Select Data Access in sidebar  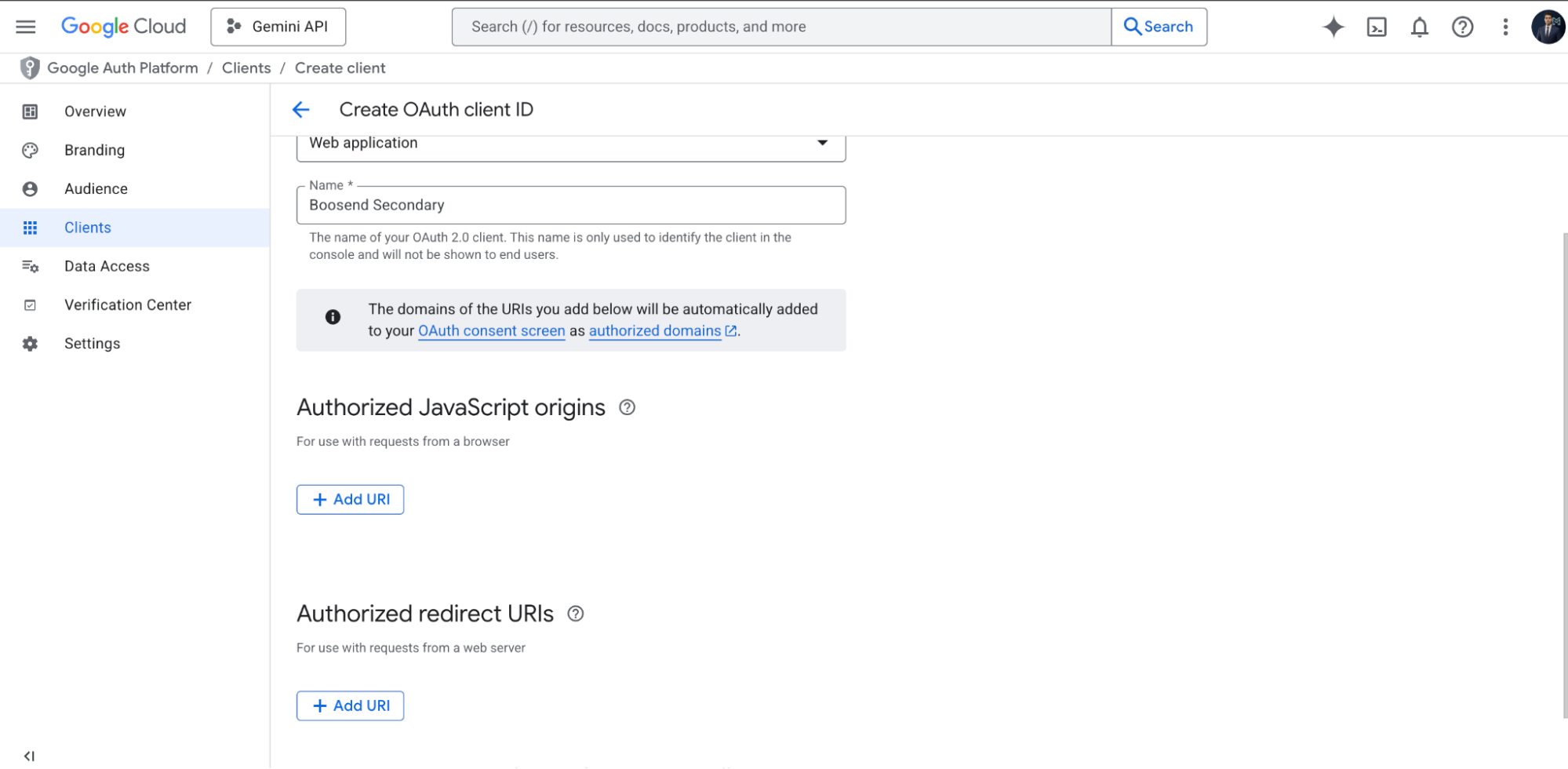107,266
